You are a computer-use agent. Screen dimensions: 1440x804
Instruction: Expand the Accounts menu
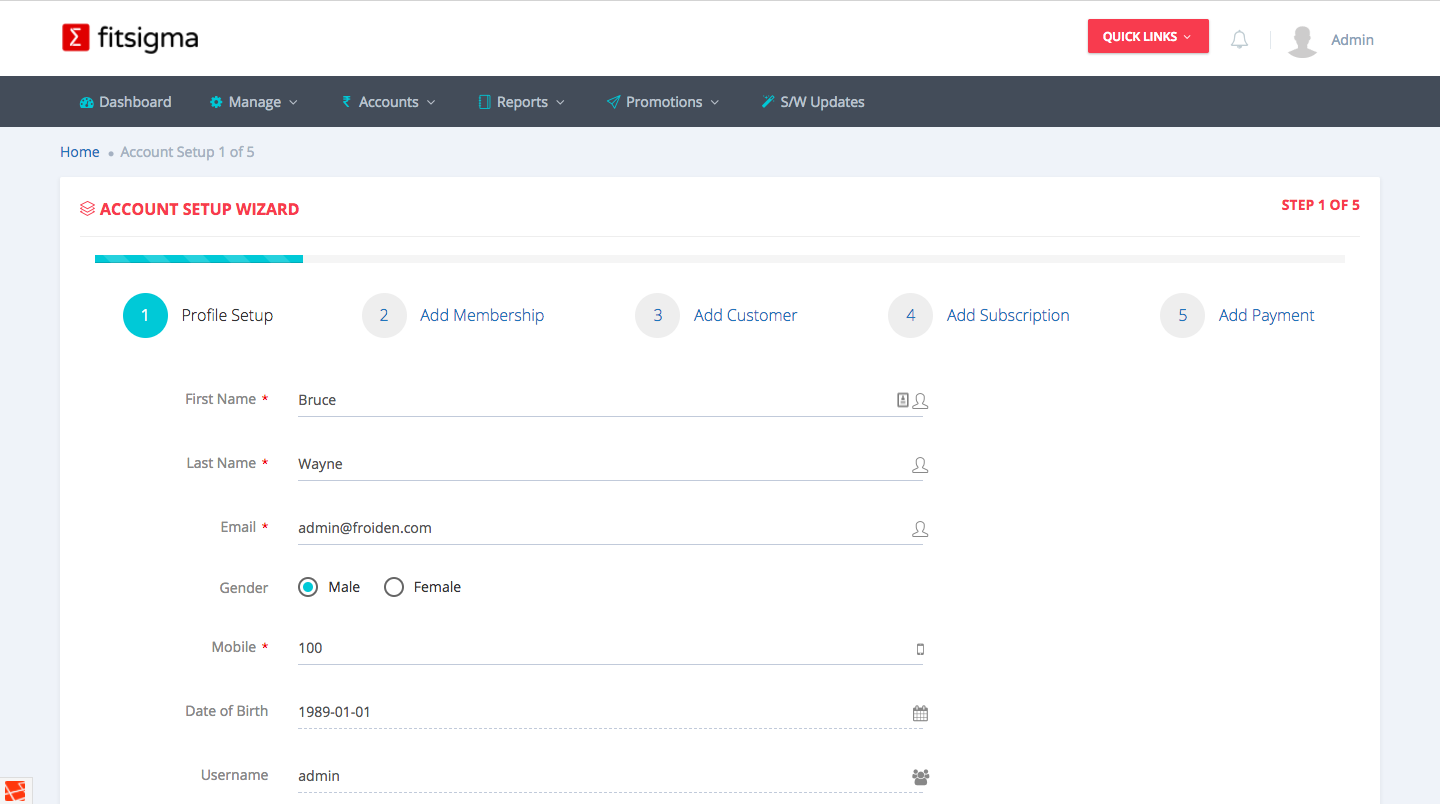389,102
